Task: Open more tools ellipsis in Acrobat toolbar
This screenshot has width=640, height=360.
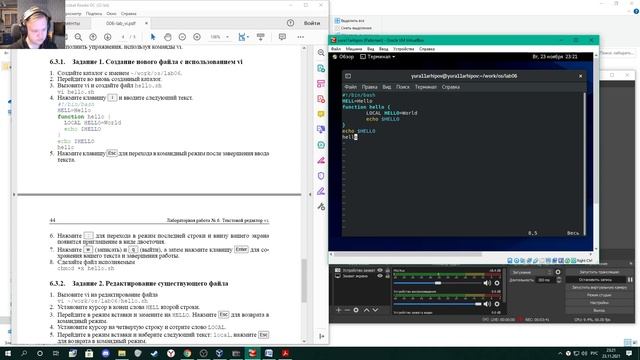Action: (300, 37)
